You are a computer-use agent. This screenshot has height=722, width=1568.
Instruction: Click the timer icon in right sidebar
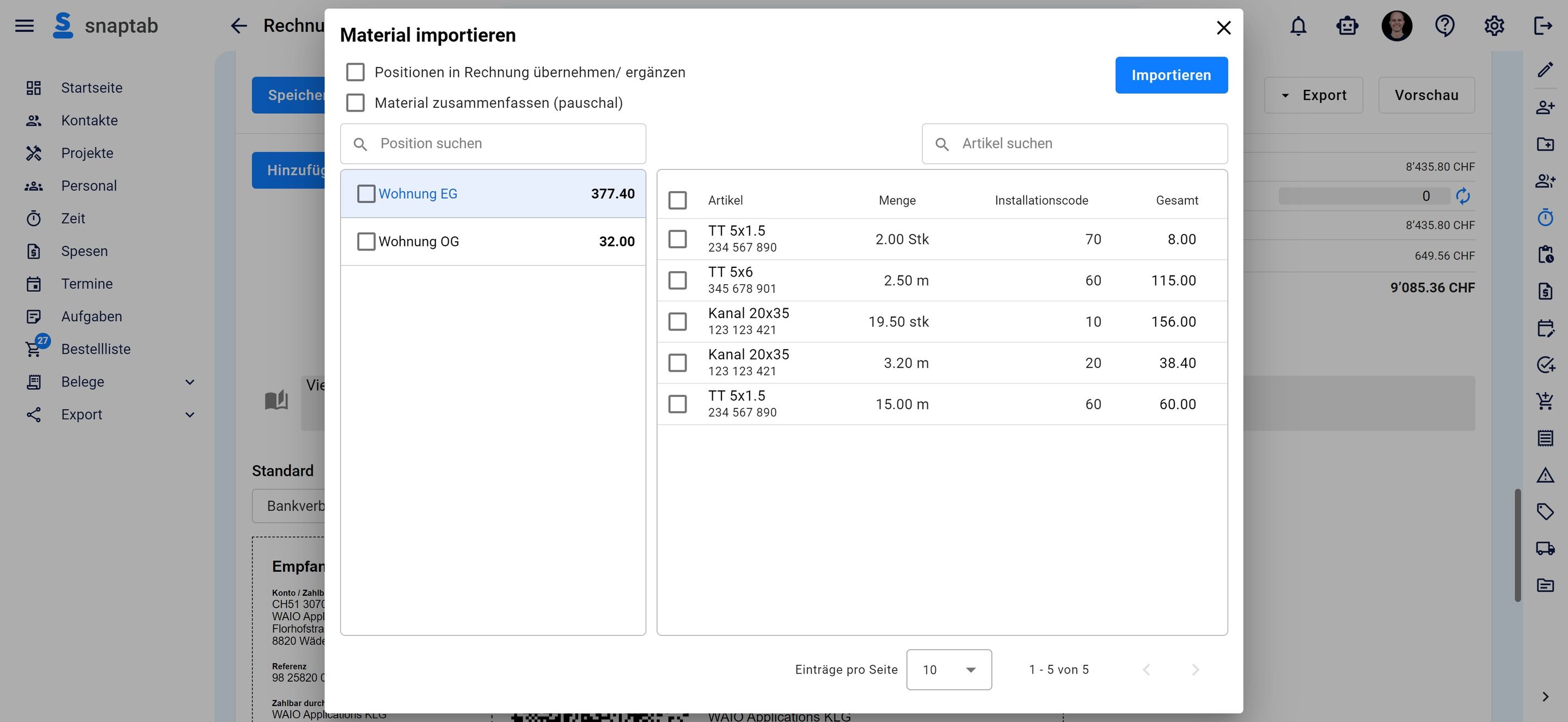click(1545, 217)
